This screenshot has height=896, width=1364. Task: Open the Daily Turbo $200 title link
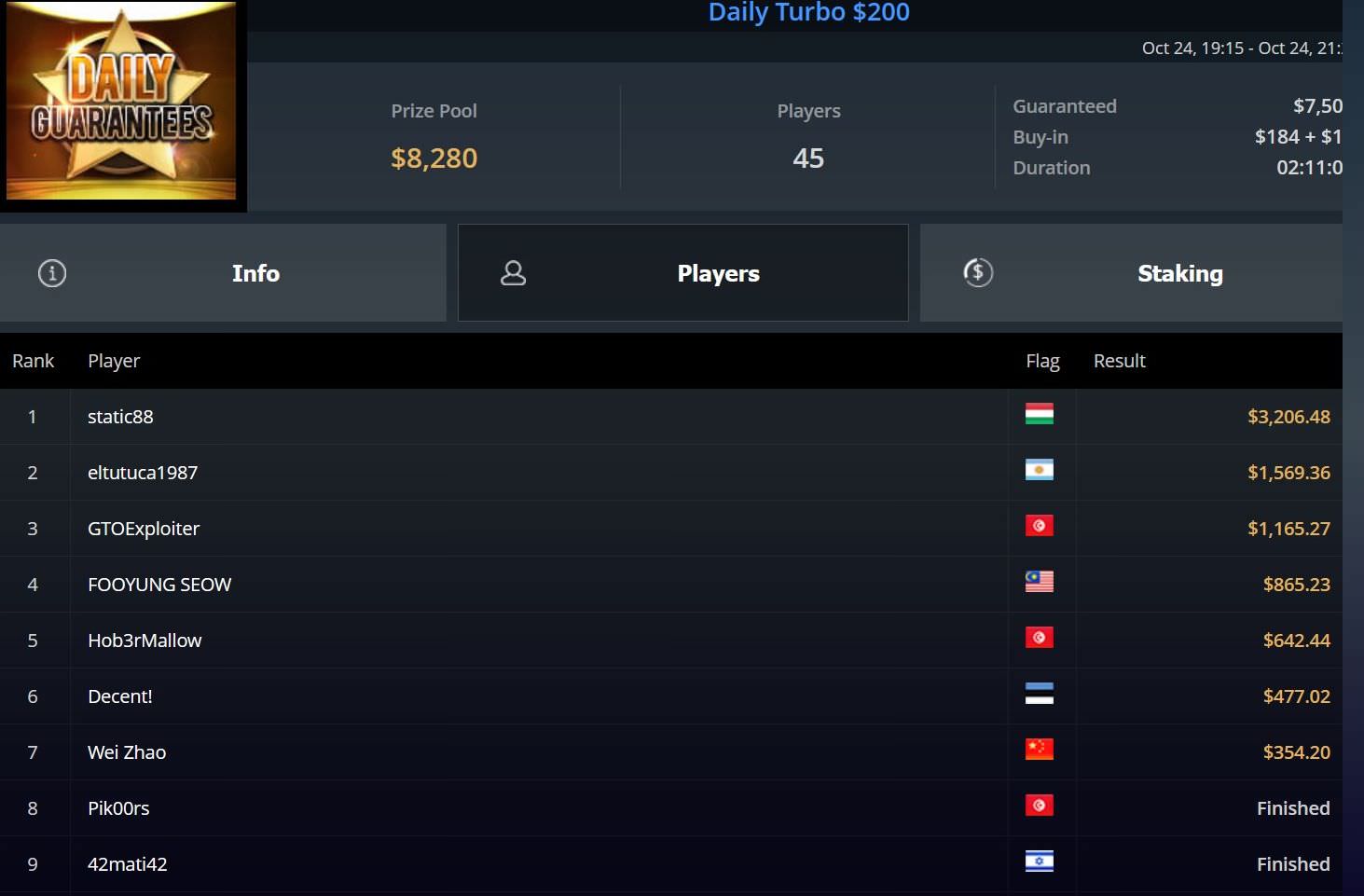(x=809, y=12)
